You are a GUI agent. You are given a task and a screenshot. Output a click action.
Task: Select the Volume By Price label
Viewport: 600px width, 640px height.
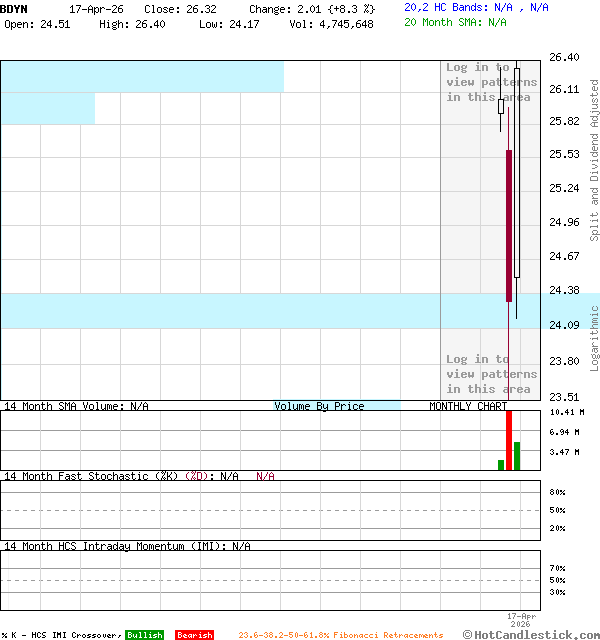[319, 406]
